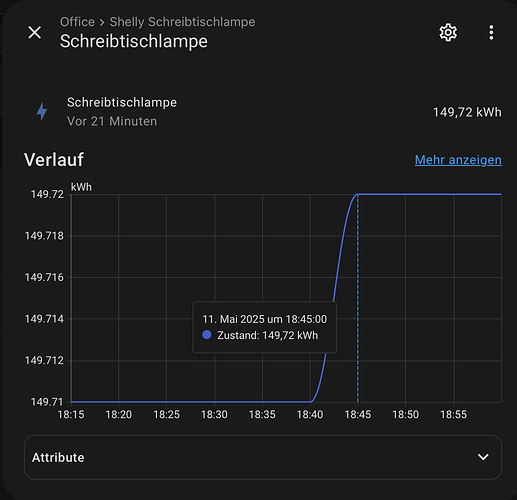Click the 18:55 label on time axis
The image size is (517, 500).
pos(453,415)
